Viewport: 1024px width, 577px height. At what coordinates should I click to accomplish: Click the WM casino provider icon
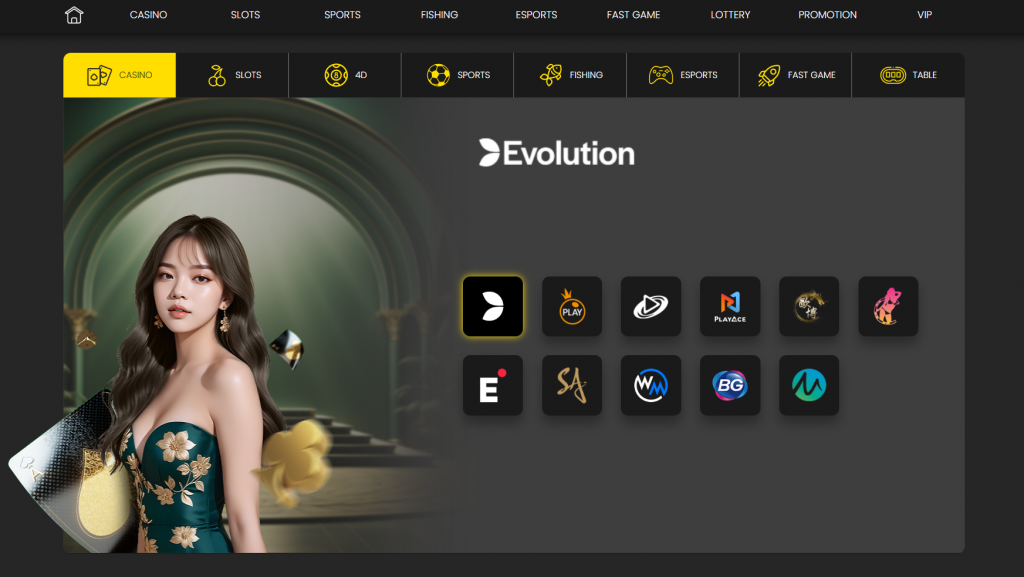pyautogui.click(x=651, y=385)
